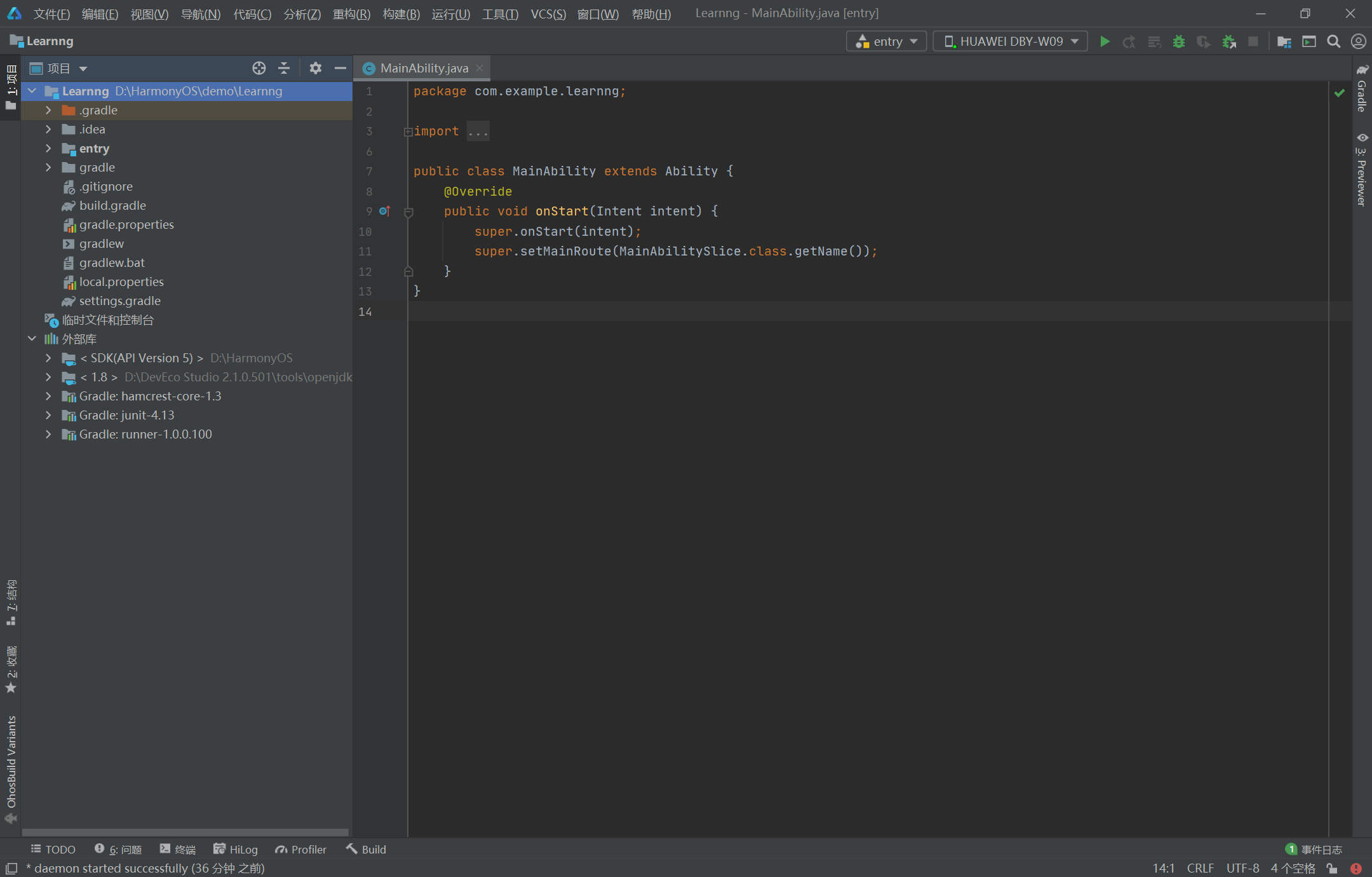Viewport: 1372px width, 877px height.
Task: Expand the gradle folder
Action: (x=48, y=167)
